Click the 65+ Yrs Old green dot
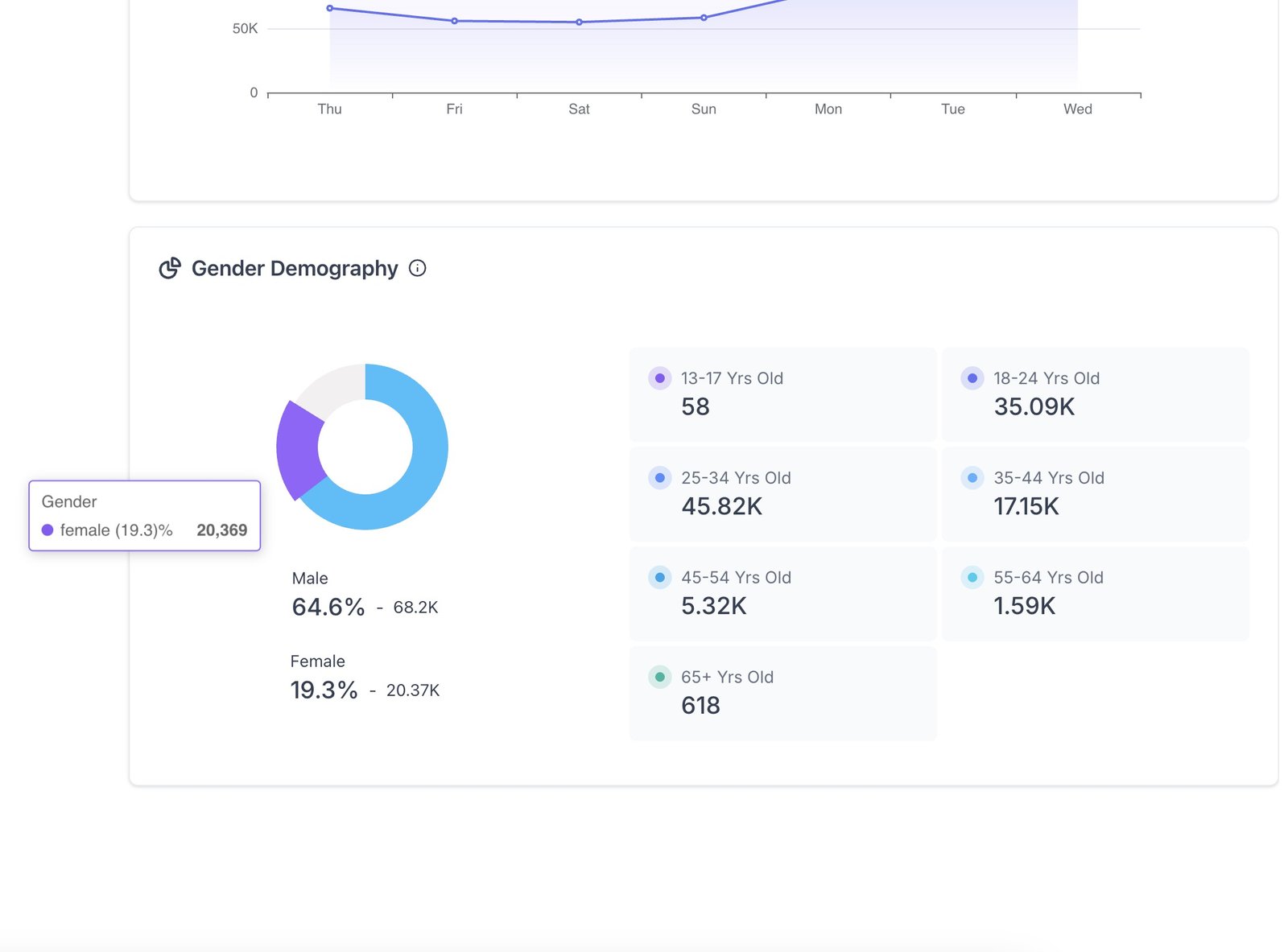Screen dimensions: 1288x952 coord(660,678)
